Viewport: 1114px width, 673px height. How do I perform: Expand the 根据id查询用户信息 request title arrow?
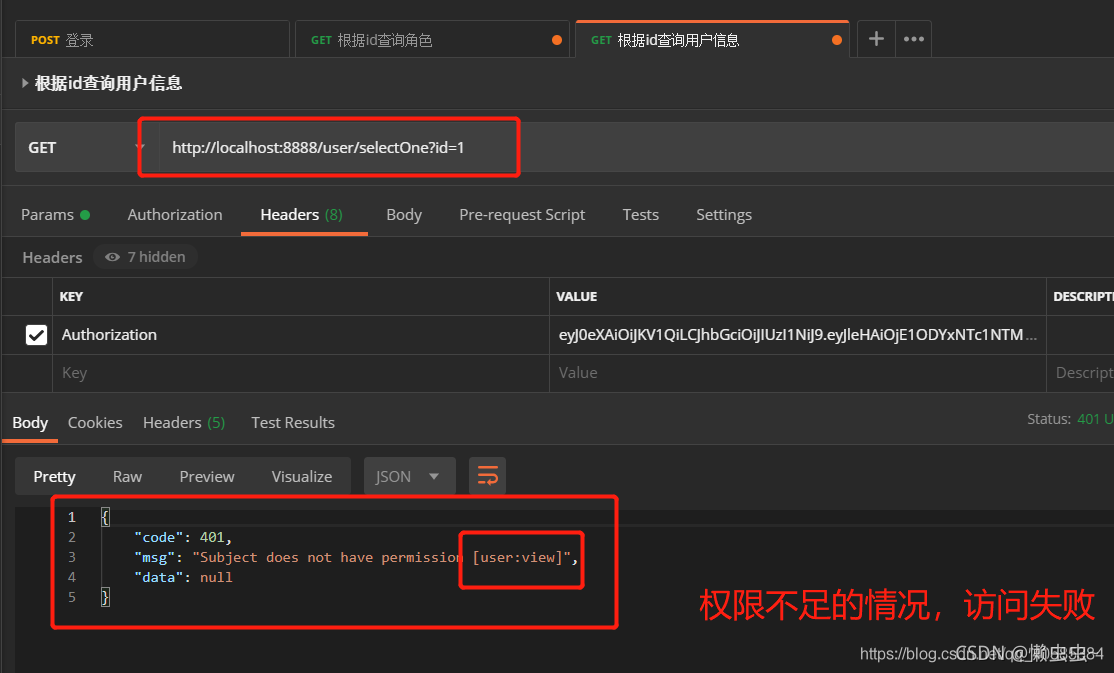pos(25,83)
